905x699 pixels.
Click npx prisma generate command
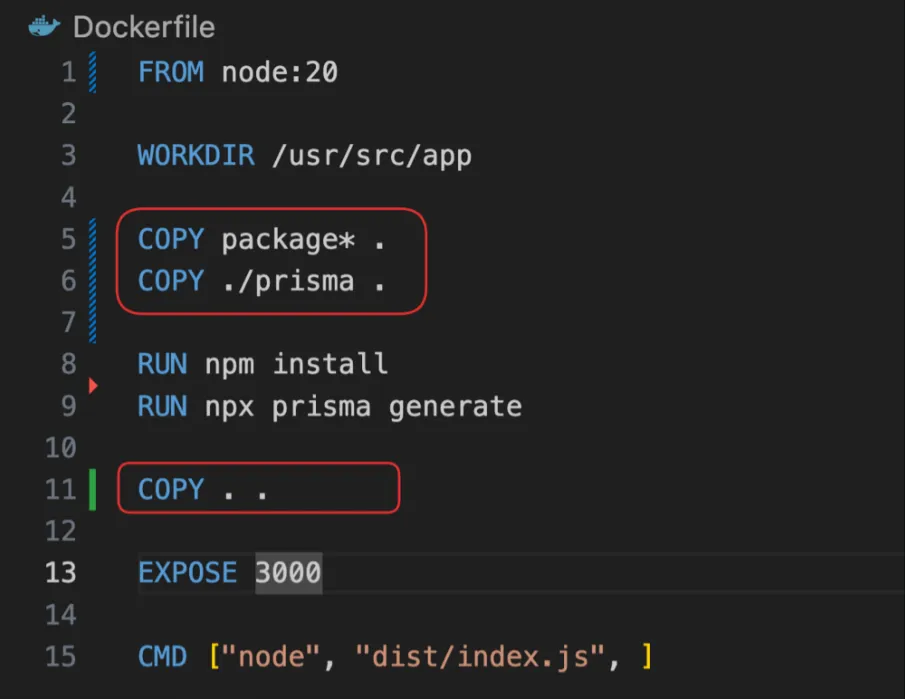[x=363, y=406]
